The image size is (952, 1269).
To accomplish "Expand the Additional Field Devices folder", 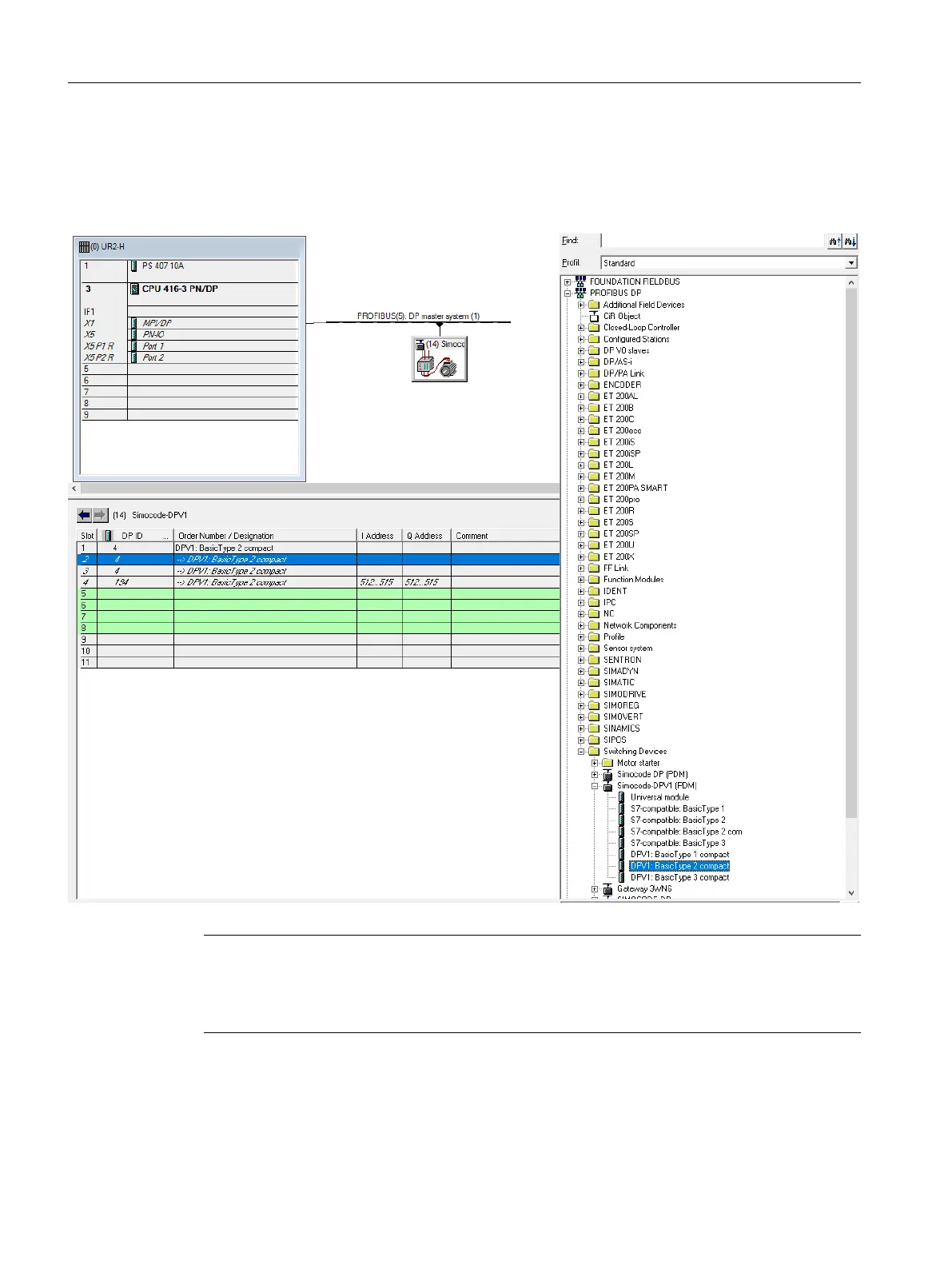I will pos(581,305).
